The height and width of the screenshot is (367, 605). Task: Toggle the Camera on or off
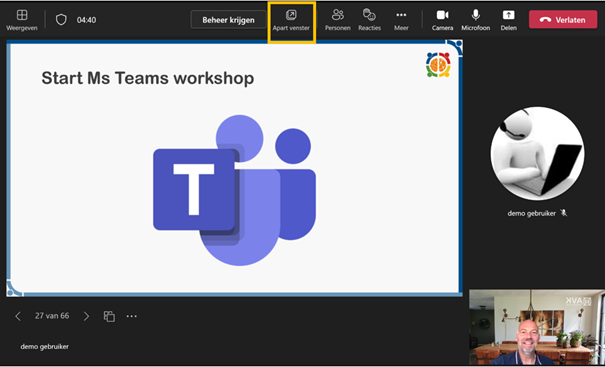click(x=442, y=20)
